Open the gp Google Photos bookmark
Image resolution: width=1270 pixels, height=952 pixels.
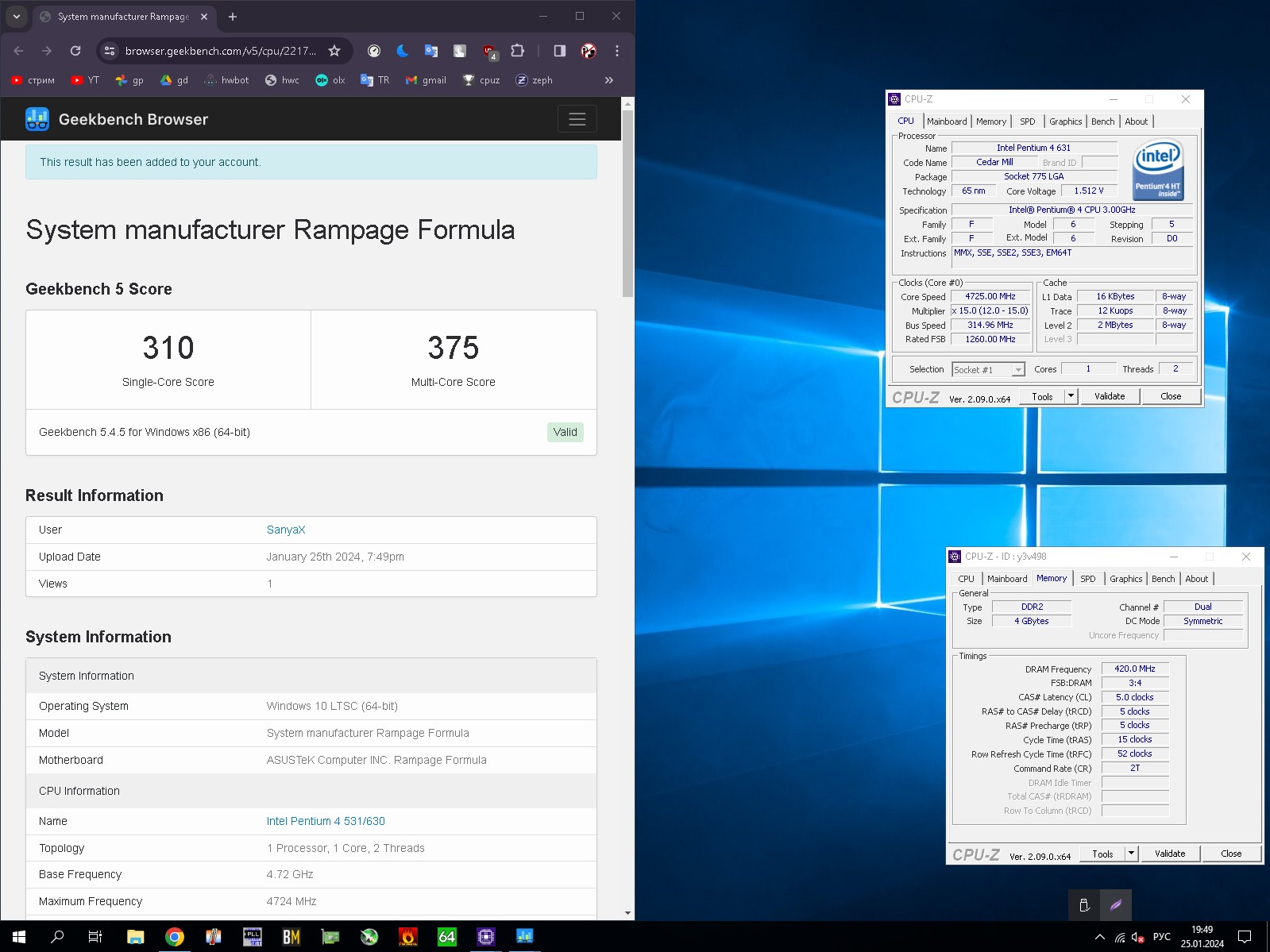[x=129, y=80]
